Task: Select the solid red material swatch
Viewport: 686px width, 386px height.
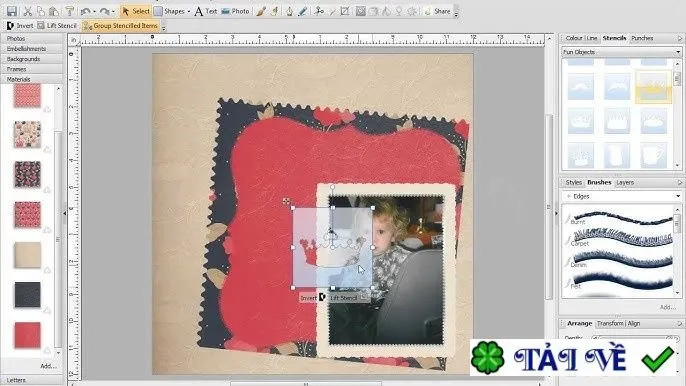Action: [x=27, y=335]
